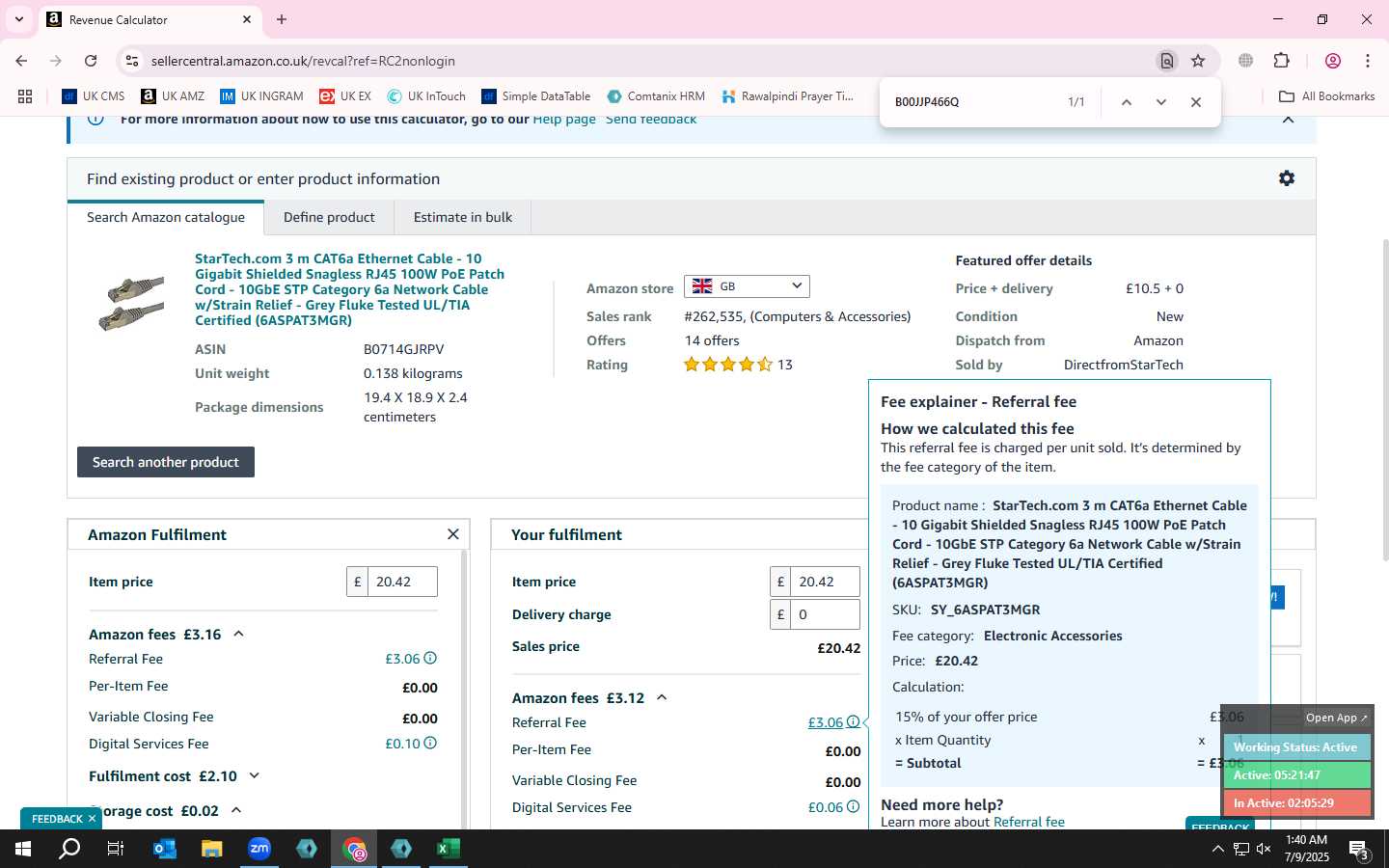
Task: Open Amazon store GB dropdown
Action: click(x=747, y=286)
